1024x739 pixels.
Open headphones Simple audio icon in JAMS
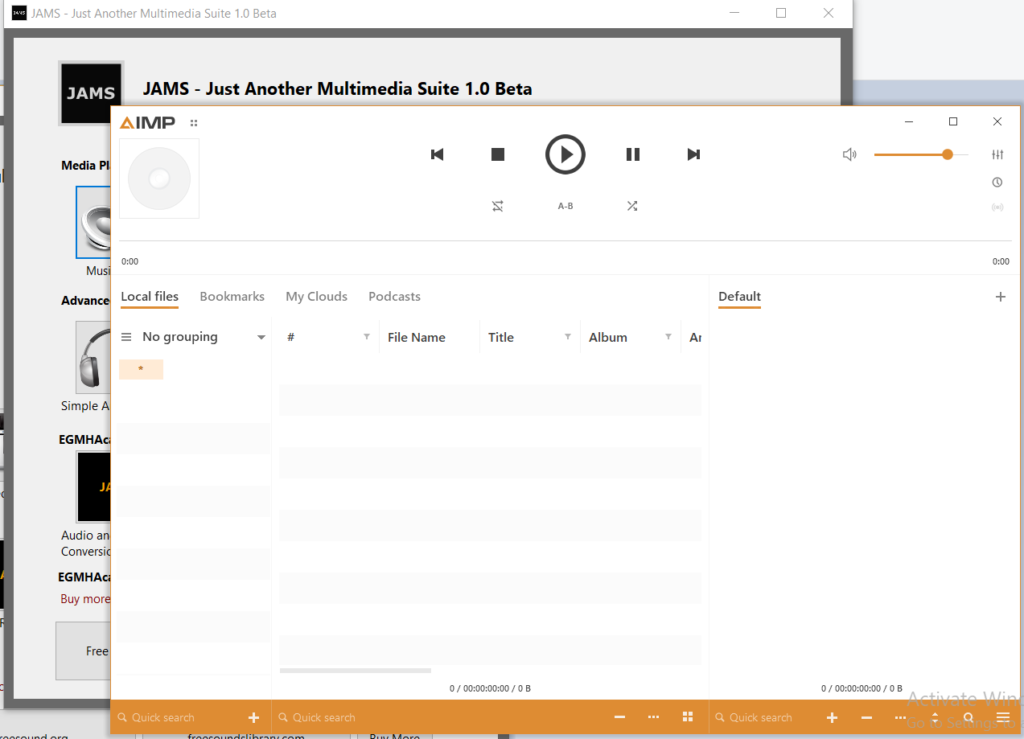(93, 357)
